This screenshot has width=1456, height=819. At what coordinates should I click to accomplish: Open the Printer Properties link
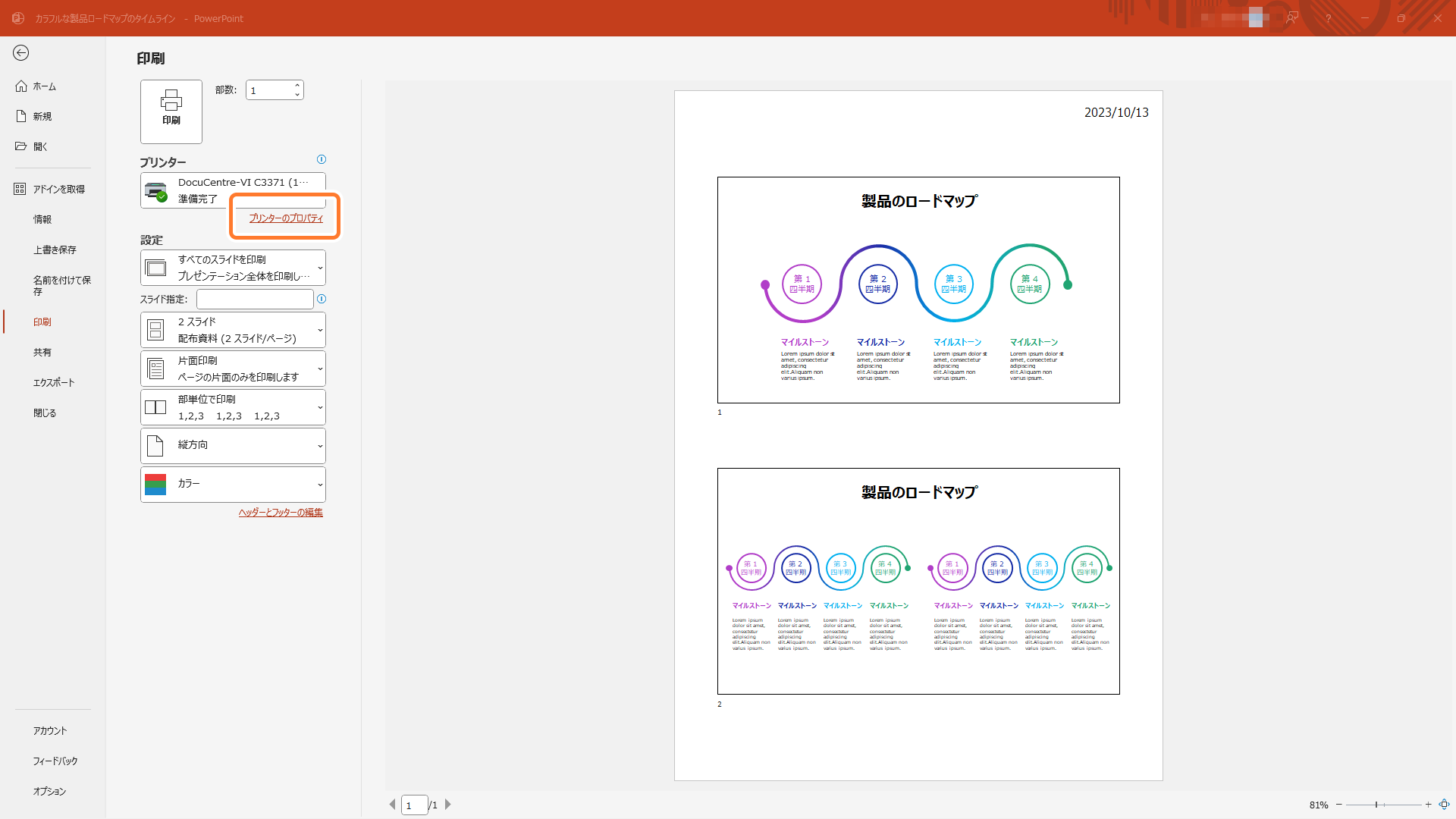[x=286, y=218]
